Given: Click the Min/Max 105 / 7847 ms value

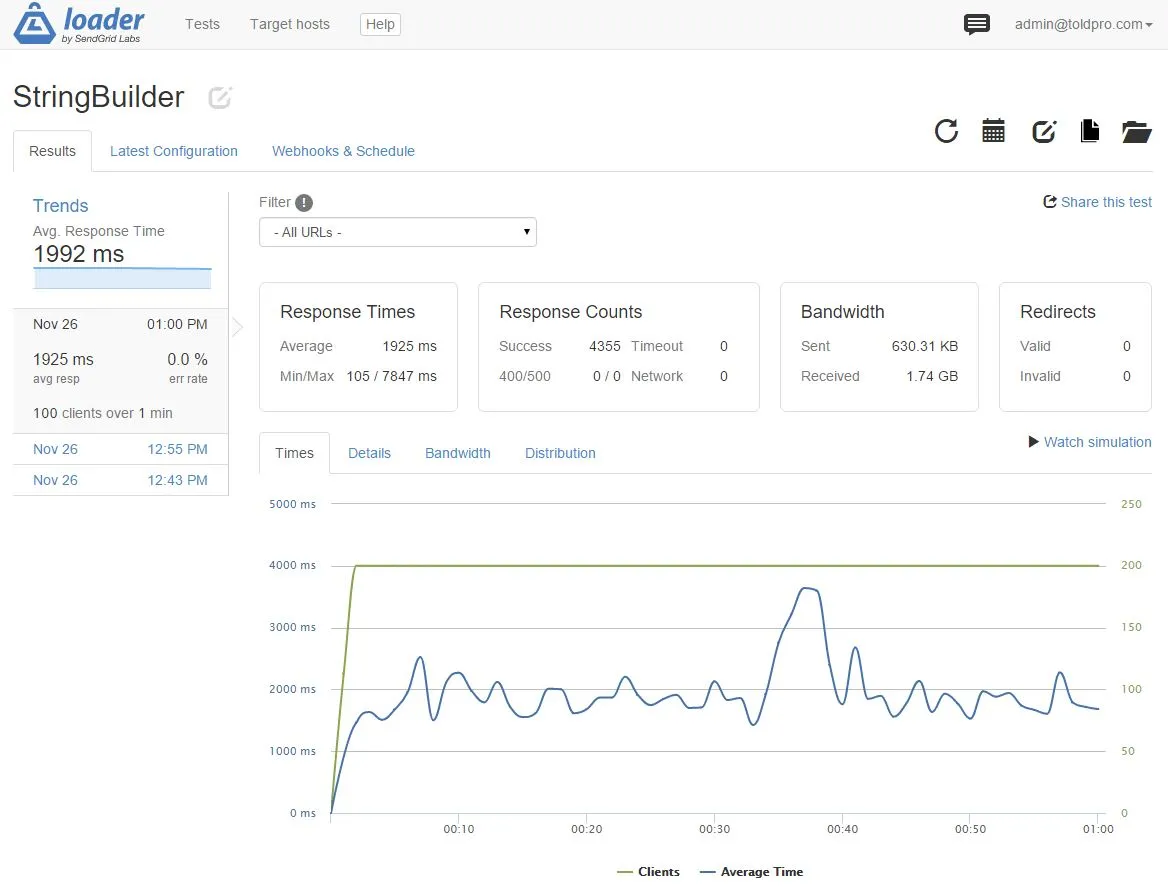Looking at the screenshot, I should point(391,376).
